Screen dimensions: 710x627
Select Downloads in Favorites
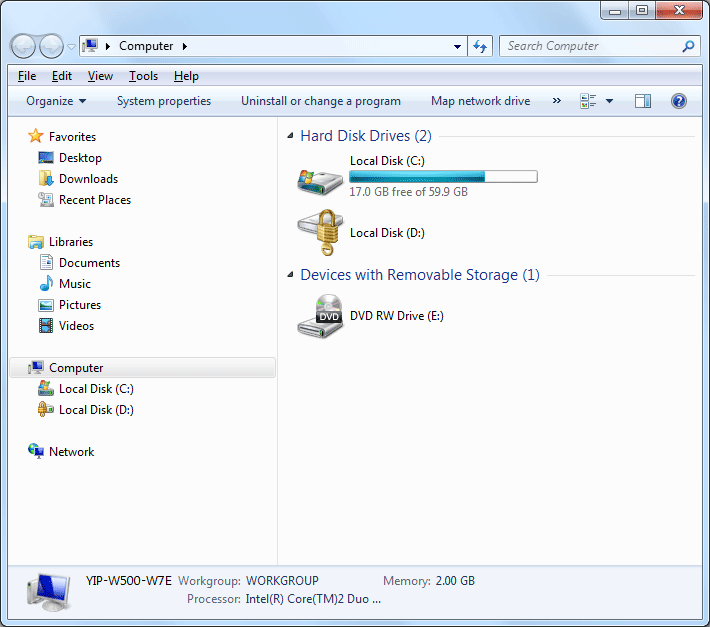click(88, 179)
